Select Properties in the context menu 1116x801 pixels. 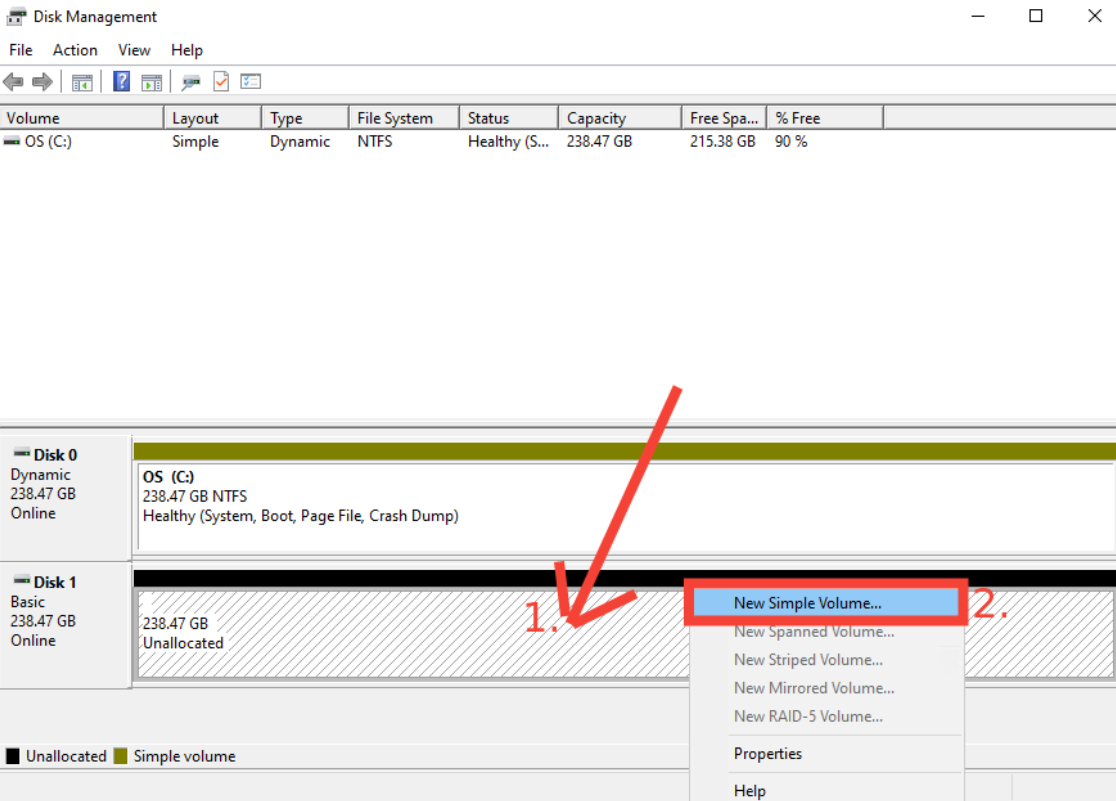[x=767, y=754]
